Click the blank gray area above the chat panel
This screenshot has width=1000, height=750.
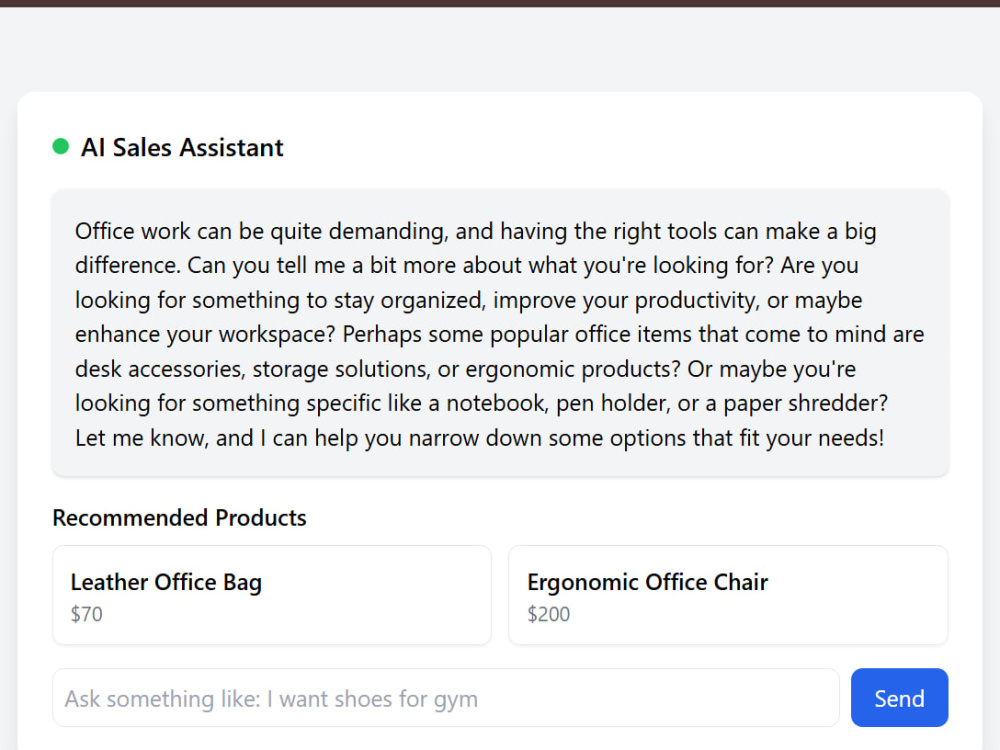tap(500, 49)
